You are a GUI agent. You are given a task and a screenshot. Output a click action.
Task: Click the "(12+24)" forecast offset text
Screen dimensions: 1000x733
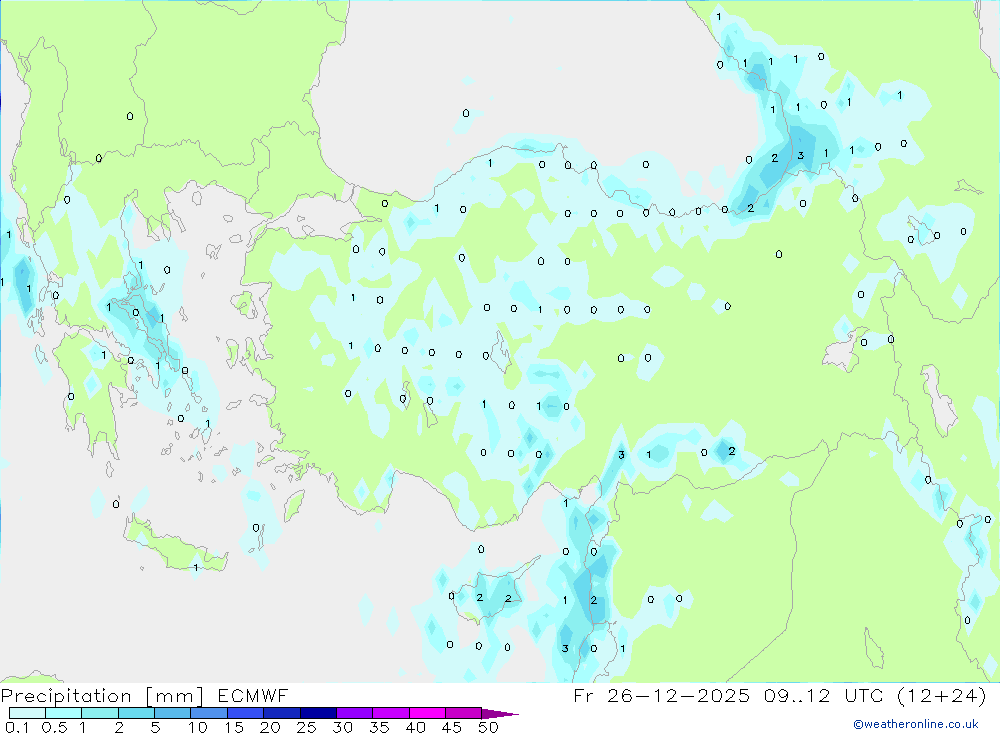942,695
